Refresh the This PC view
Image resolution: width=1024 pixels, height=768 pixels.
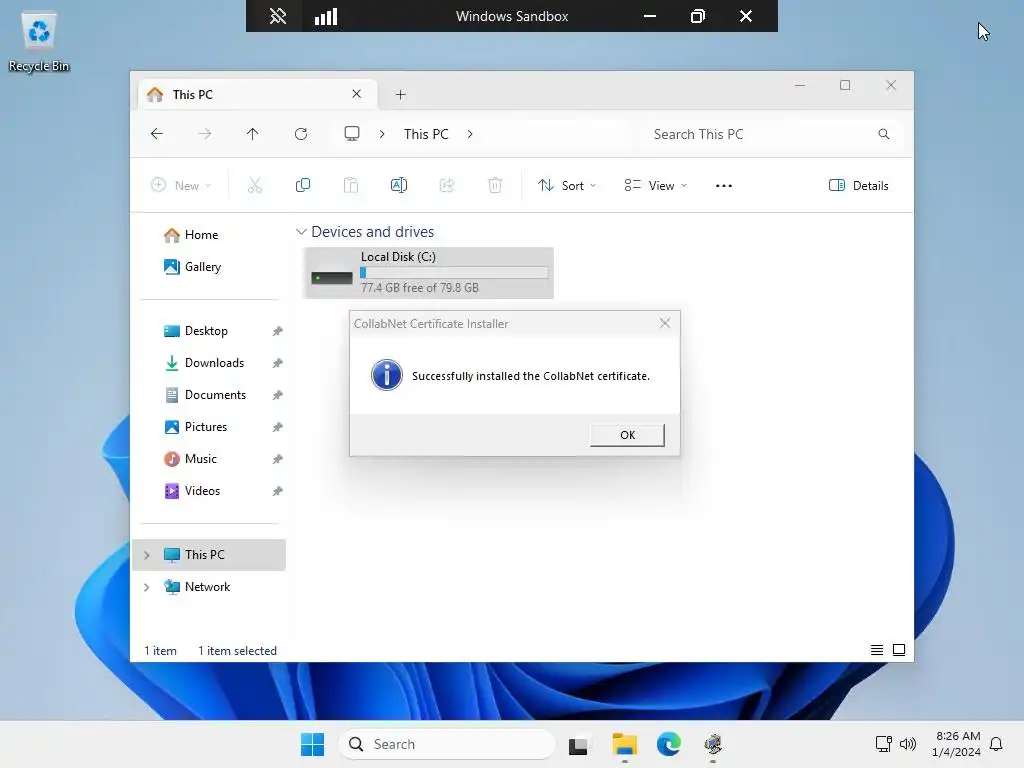click(x=300, y=134)
